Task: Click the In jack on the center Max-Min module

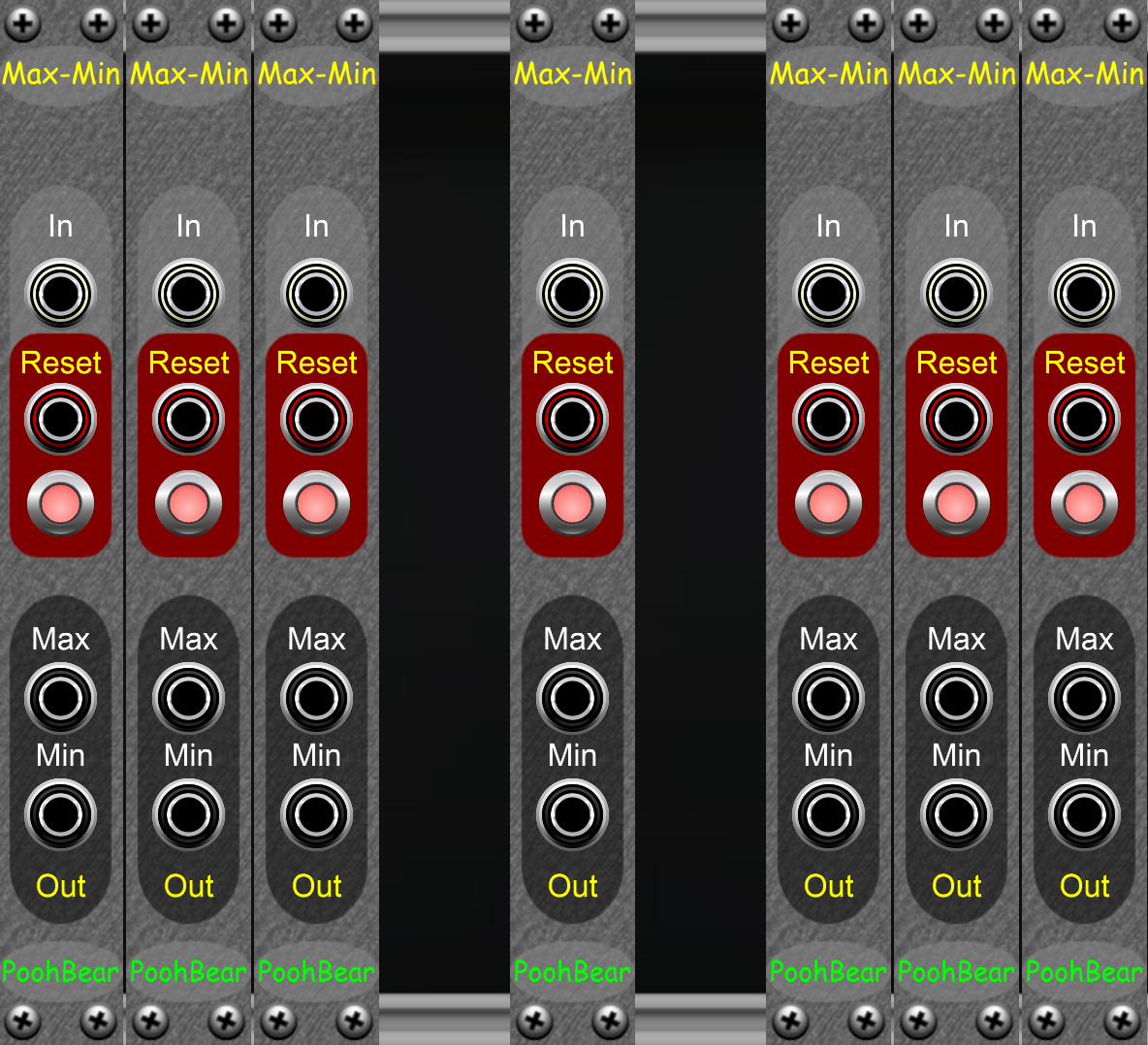Action: point(571,289)
